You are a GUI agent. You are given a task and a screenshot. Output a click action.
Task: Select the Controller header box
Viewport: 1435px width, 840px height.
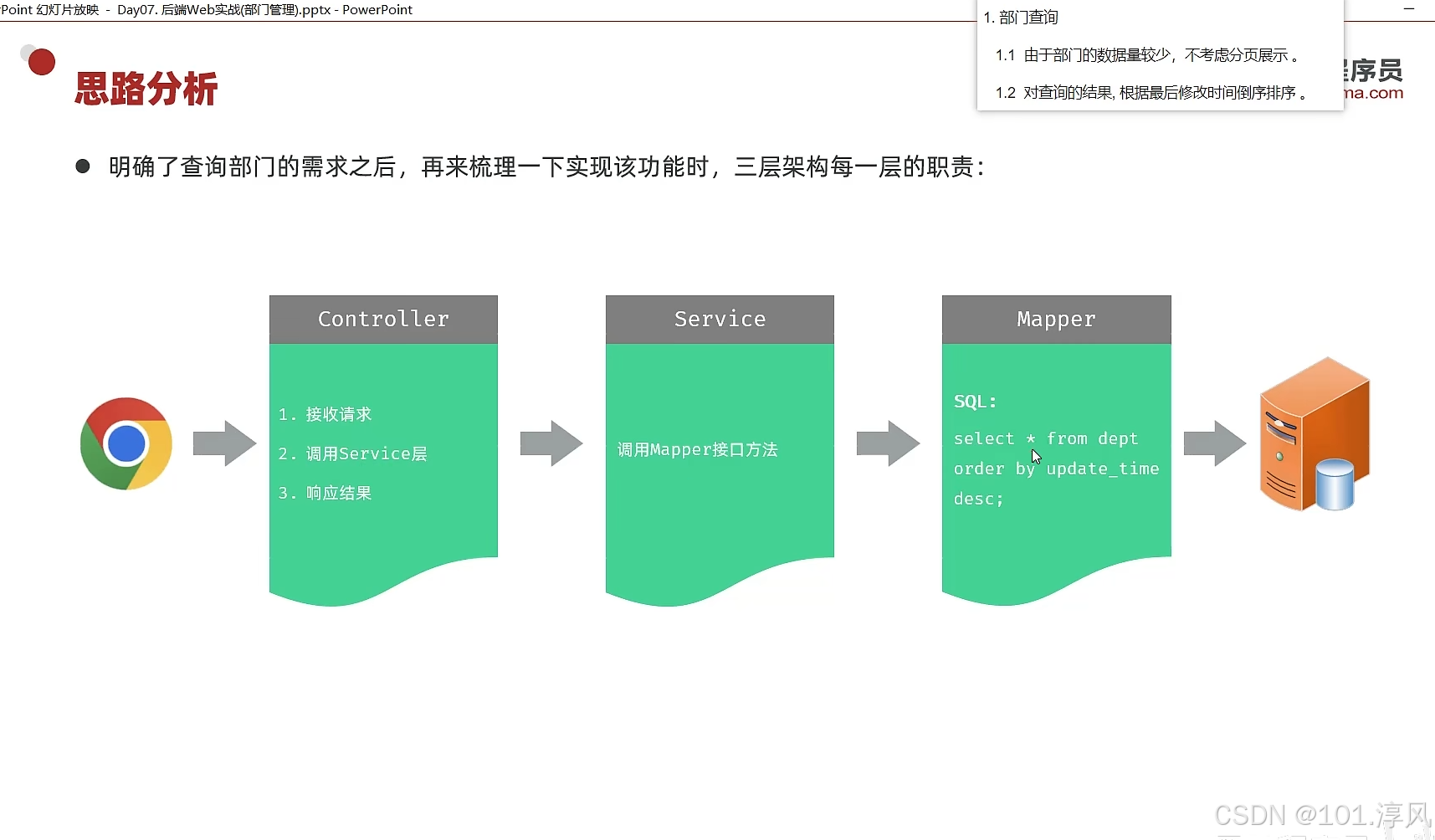[x=383, y=319]
